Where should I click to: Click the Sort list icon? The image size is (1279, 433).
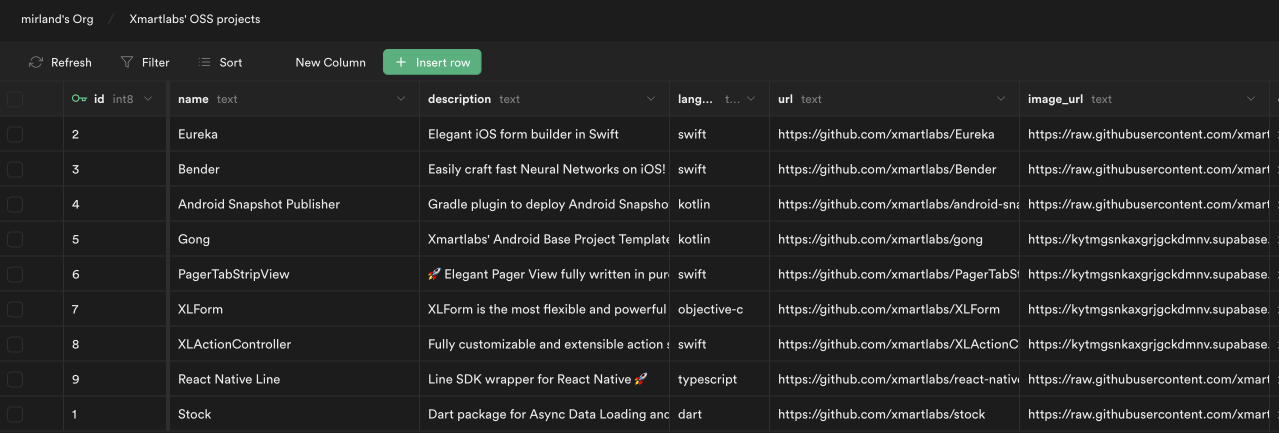pyautogui.click(x=205, y=62)
